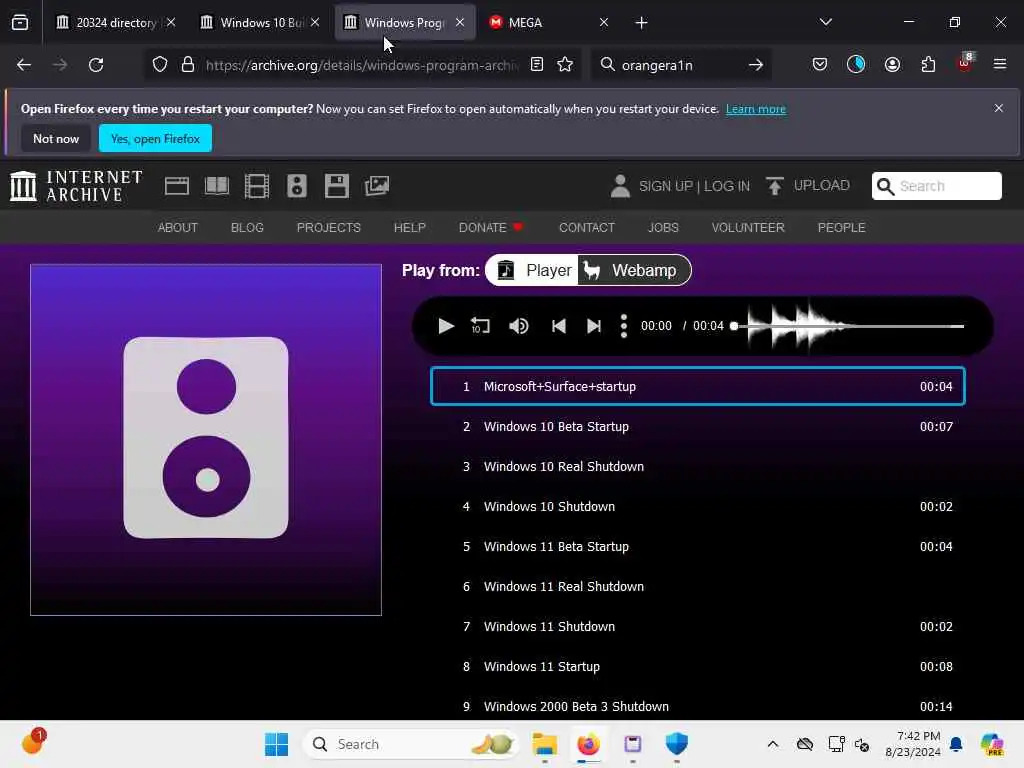Select track Windows 11 Real Shutdown
Screen dimensions: 1024x768
point(697,586)
